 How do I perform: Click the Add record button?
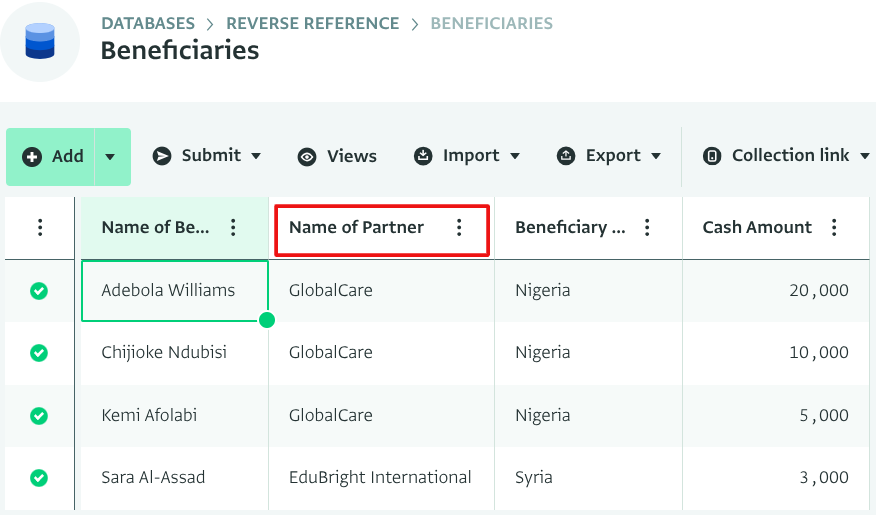tap(54, 157)
